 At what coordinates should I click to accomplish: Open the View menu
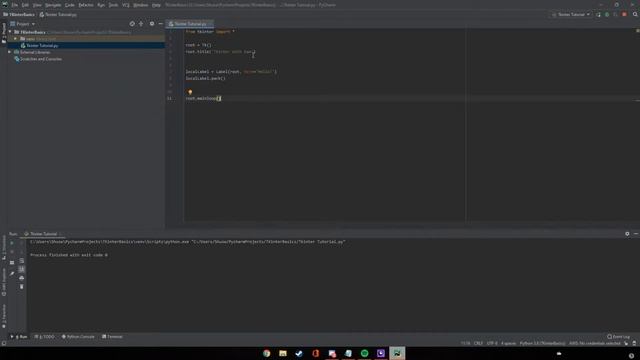pyautogui.click(x=37, y=5)
